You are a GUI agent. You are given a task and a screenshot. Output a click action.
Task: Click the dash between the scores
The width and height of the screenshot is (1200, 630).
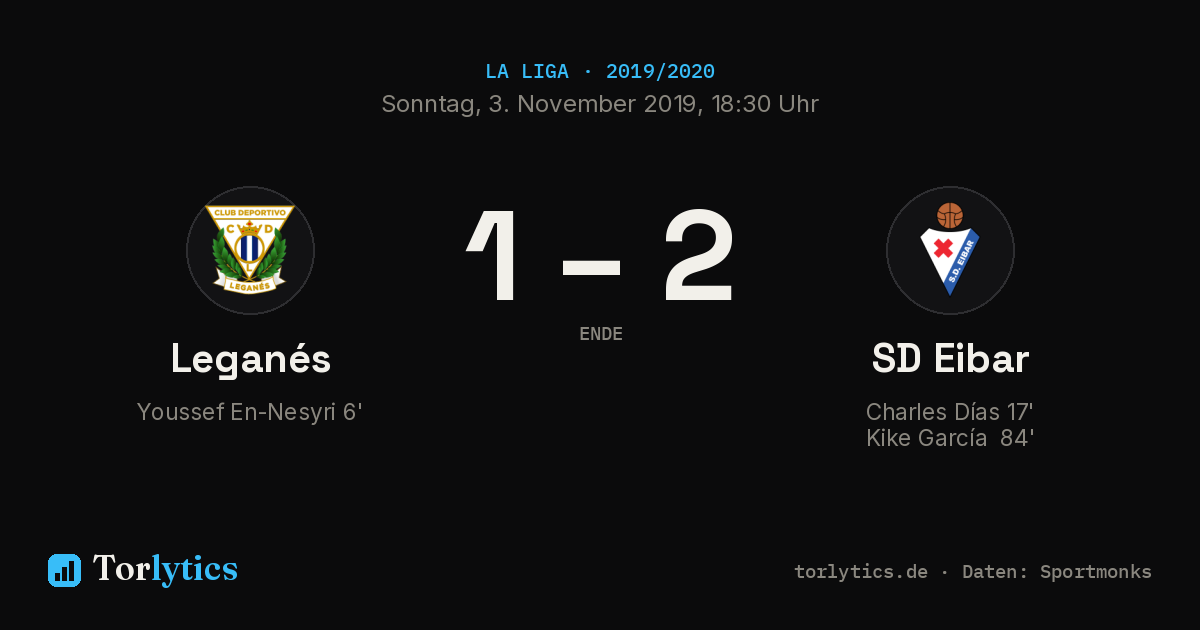click(x=592, y=268)
